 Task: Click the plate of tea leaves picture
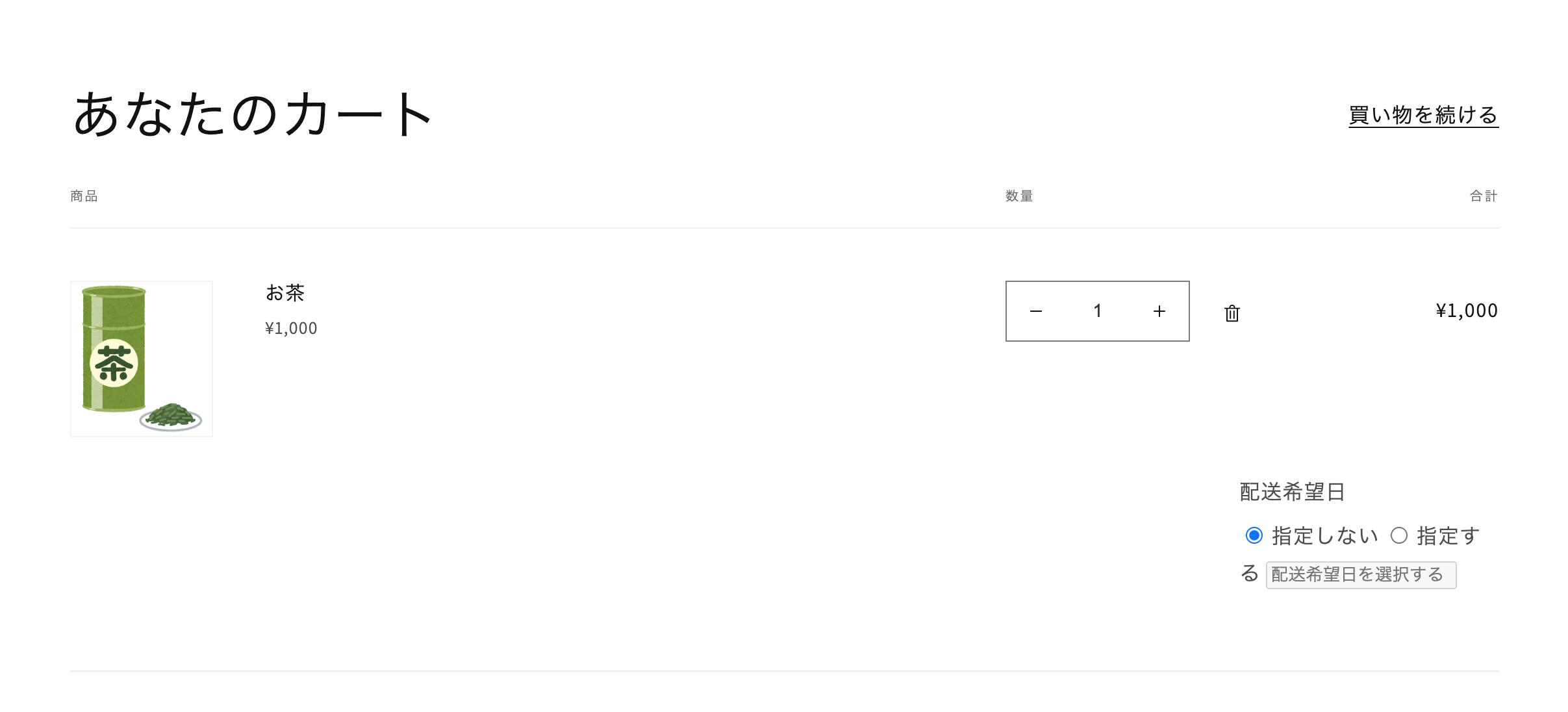click(171, 416)
